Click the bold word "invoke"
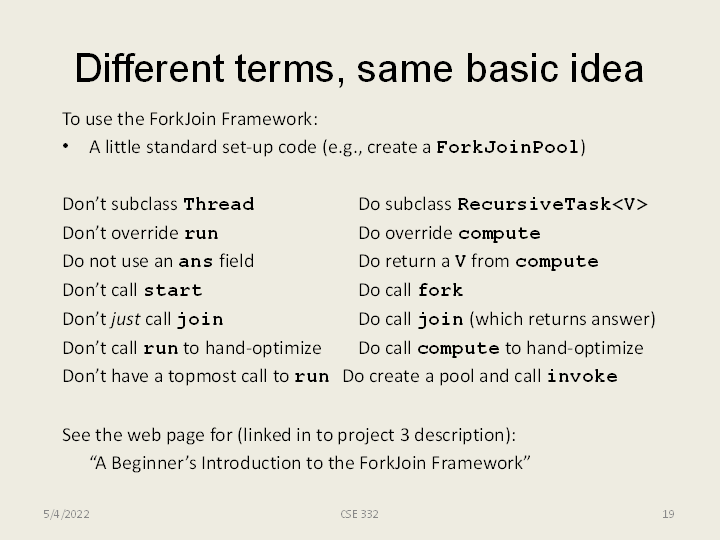720x540 pixels. pyautogui.click(x=582, y=377)
